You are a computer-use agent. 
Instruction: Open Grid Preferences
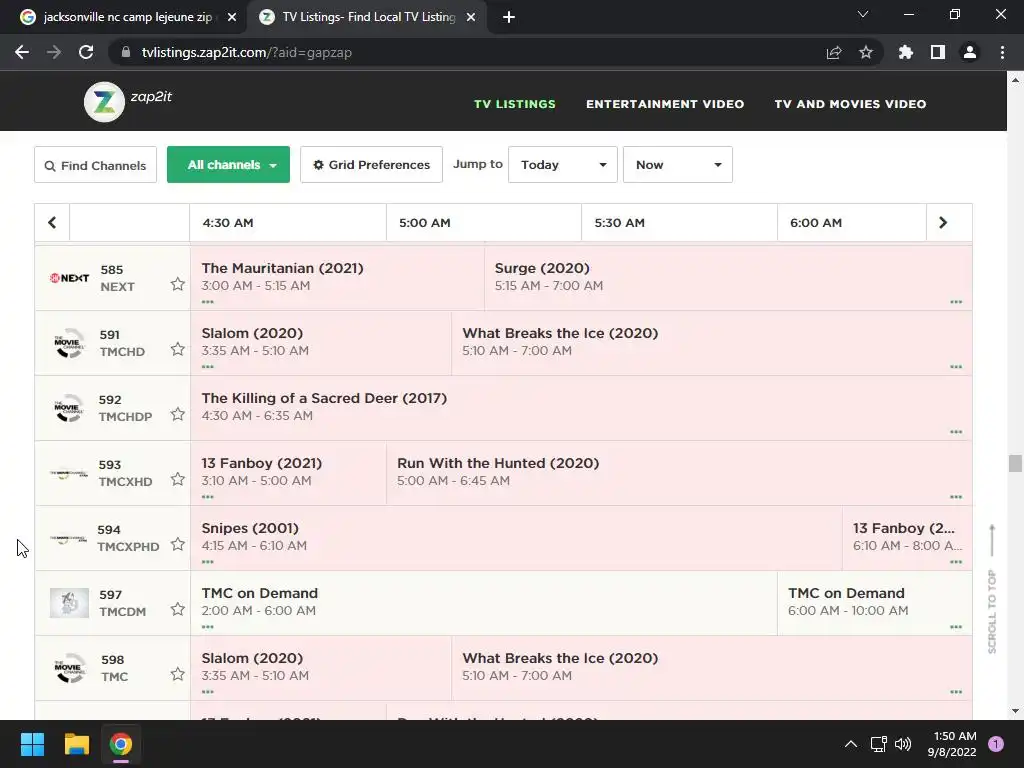point(372,165)
